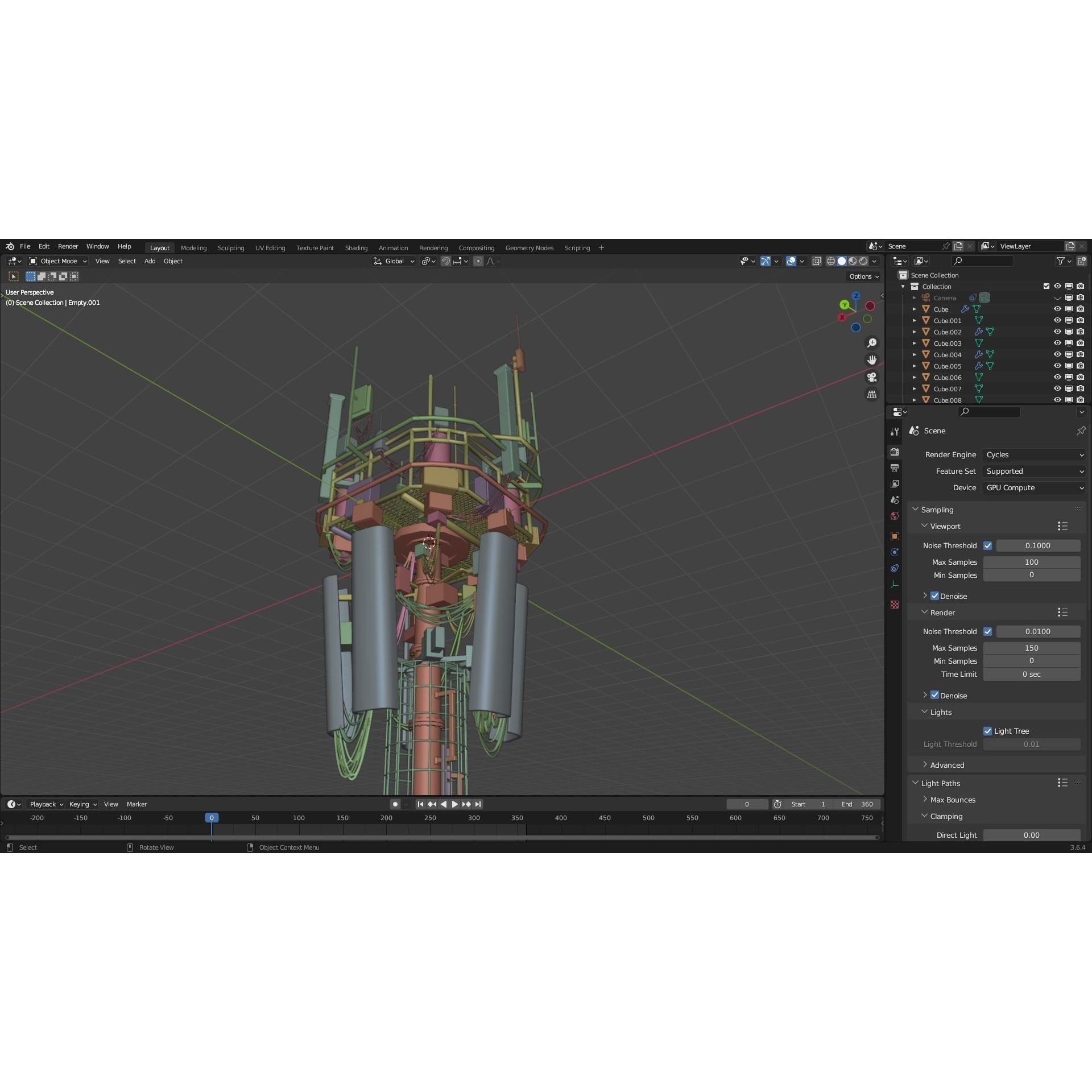Image resolution: width=1092 pixels, height=1092 pixels.
Task: Set the Max Samples render value field
Action: pyautogui.click(x=1031, y=648)
